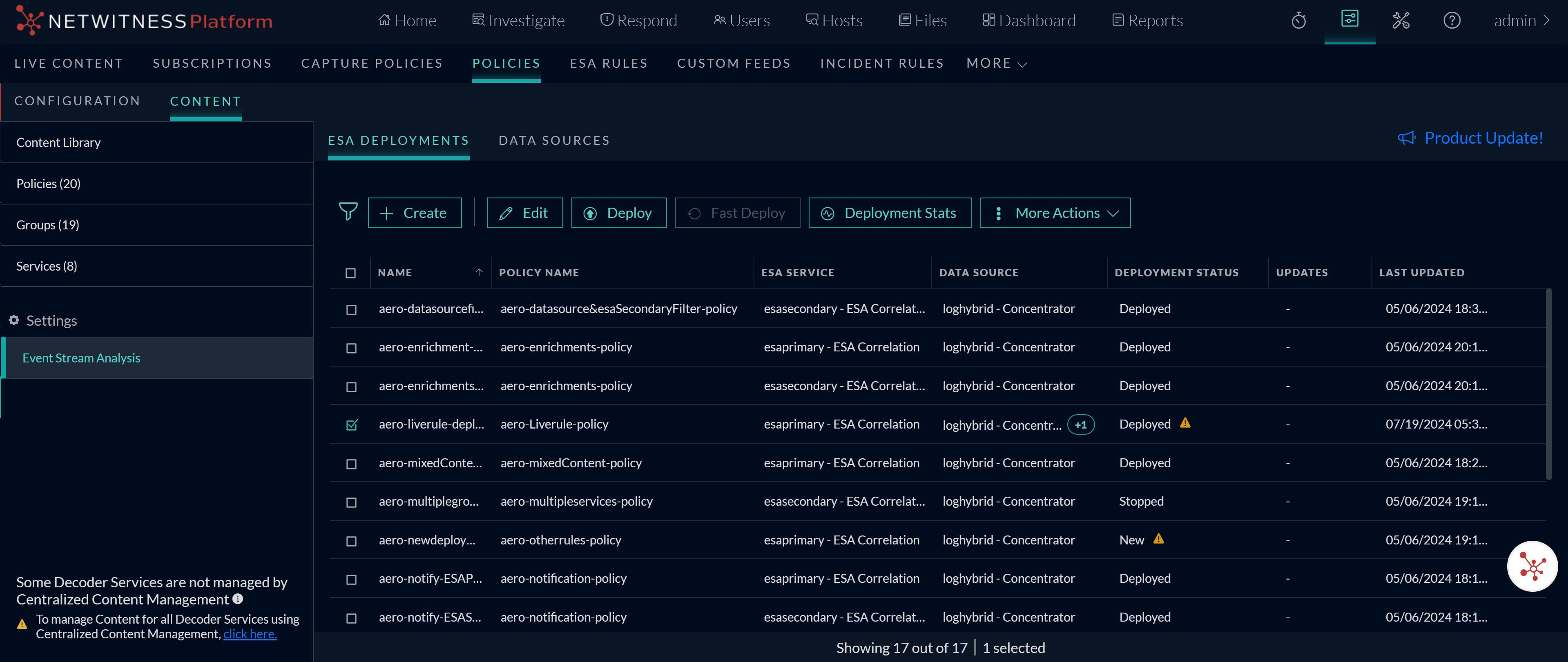Switch to the Data Sources tab

[x=553, y=140]
